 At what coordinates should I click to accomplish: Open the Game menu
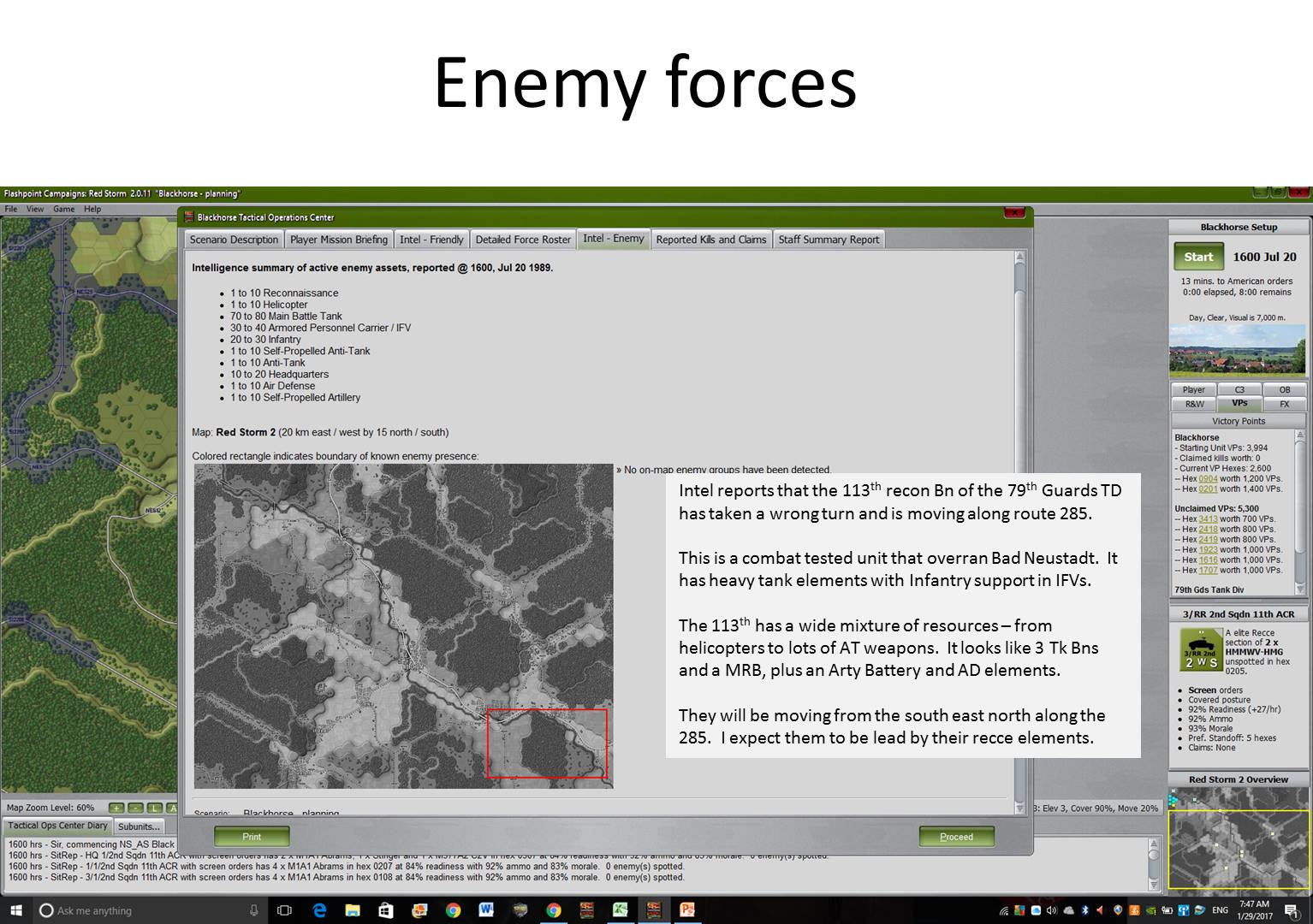tap(63, 209)
